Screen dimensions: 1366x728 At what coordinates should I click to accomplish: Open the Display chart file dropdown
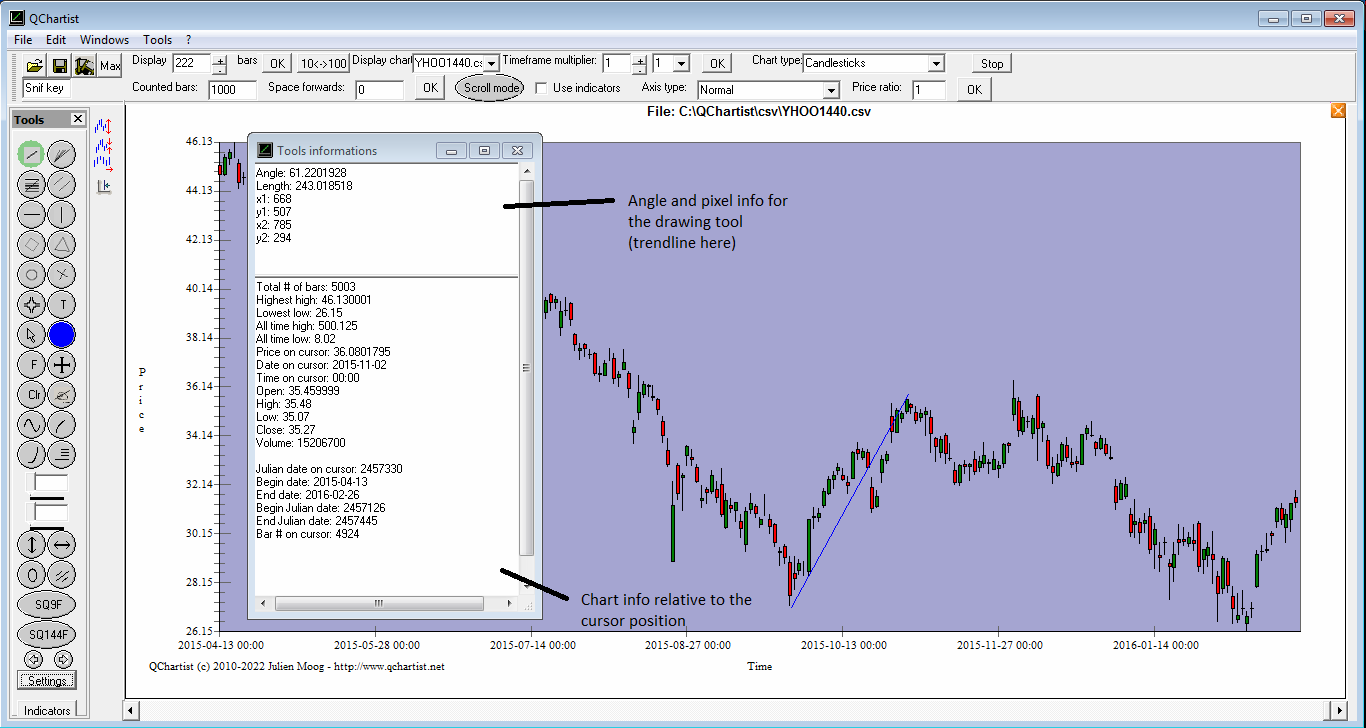point(491,64)
